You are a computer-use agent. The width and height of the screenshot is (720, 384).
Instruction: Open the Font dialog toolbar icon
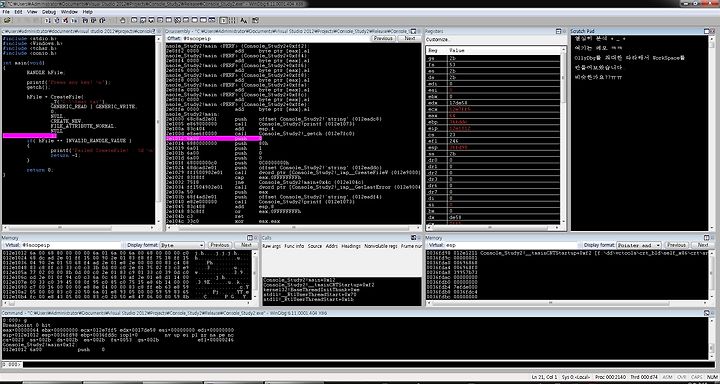[x=243, y=20]
